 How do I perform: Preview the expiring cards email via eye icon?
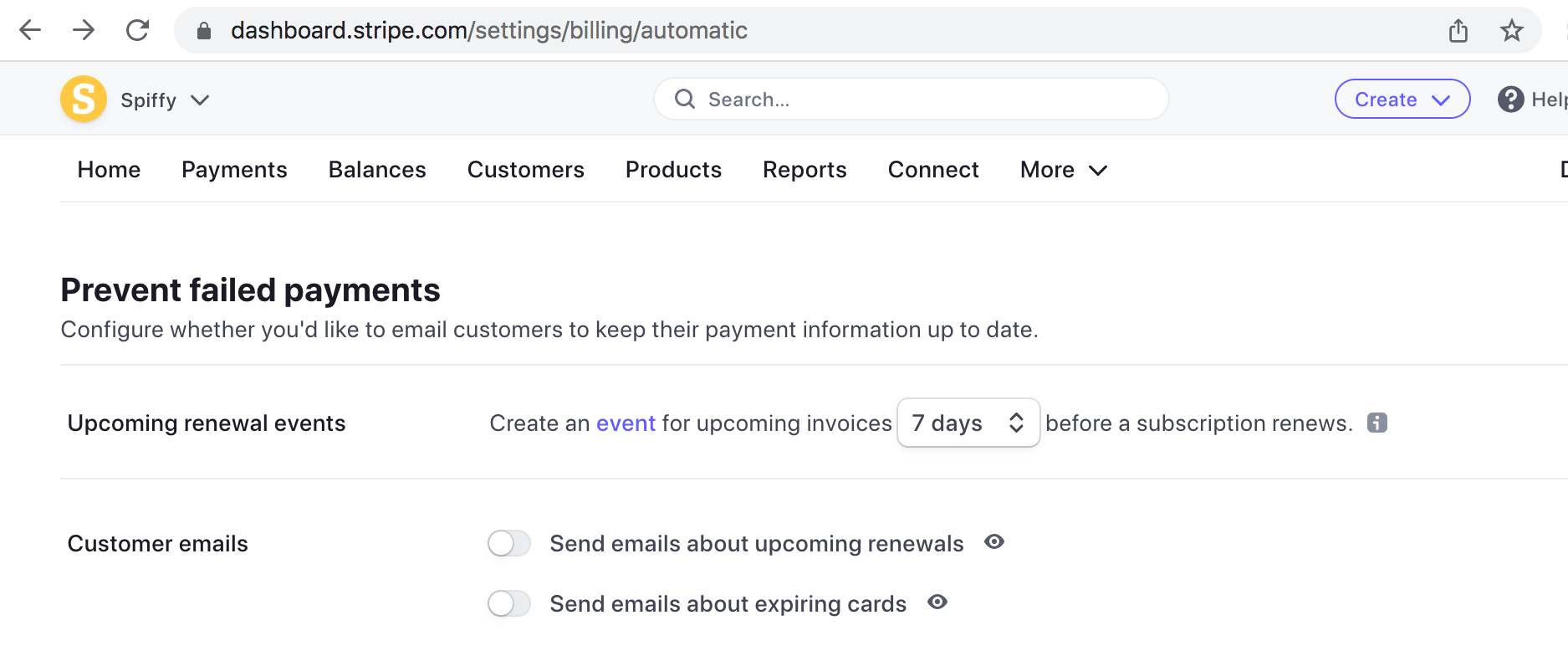937,602
